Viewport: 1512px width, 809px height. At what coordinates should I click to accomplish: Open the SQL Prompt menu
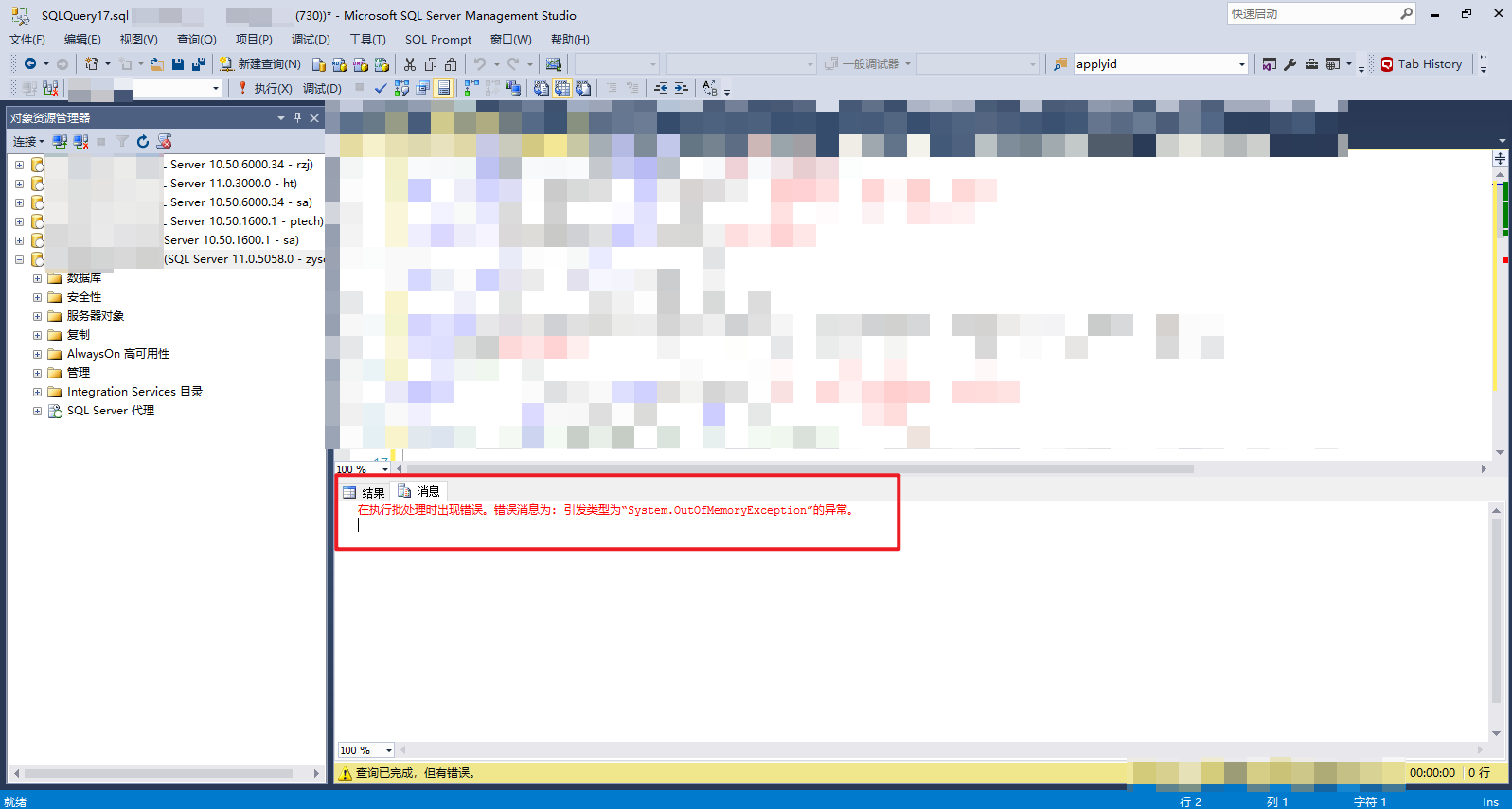438,40
